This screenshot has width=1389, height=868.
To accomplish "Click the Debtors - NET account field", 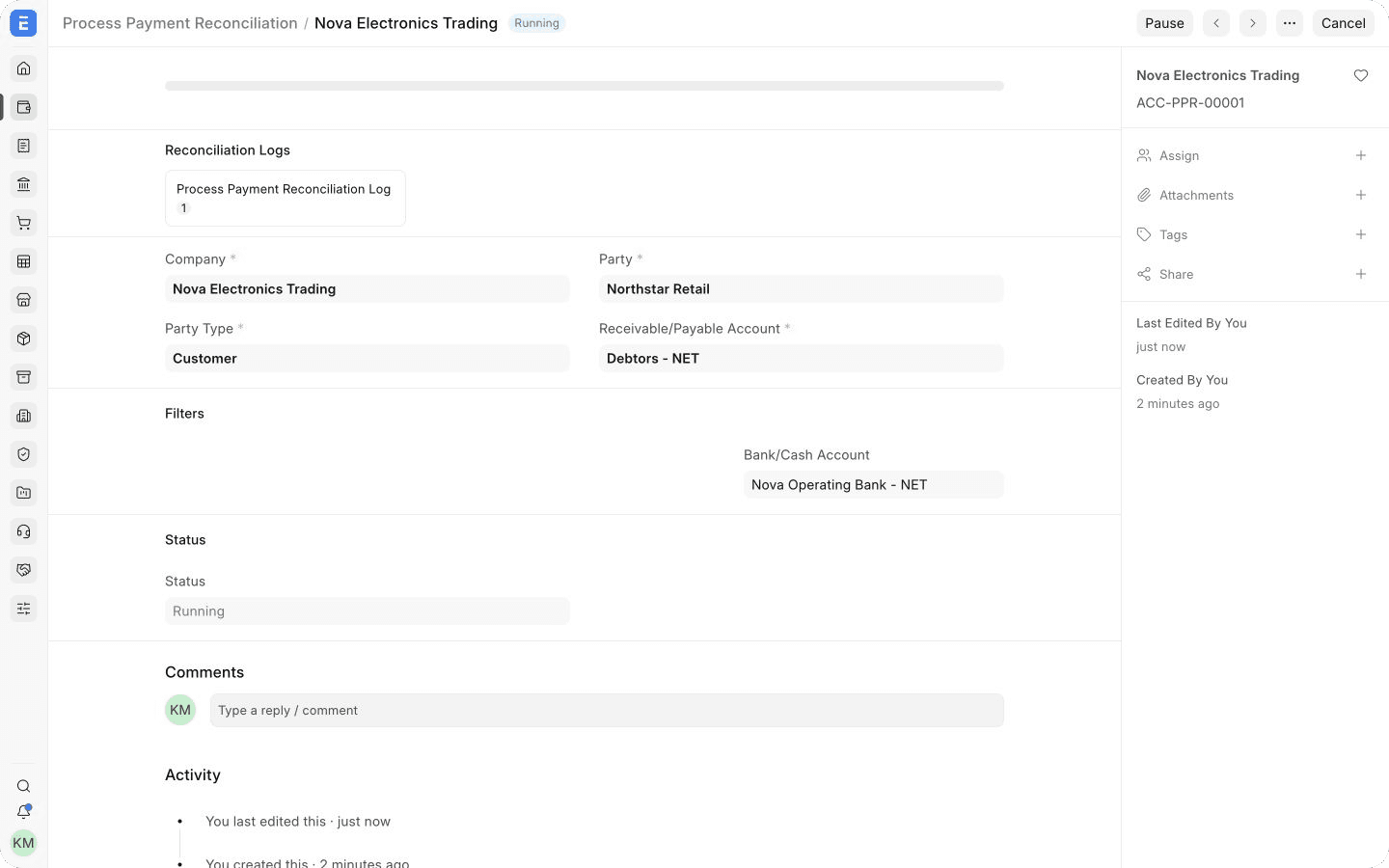I will pyautogui.click(x=802, y=359).
